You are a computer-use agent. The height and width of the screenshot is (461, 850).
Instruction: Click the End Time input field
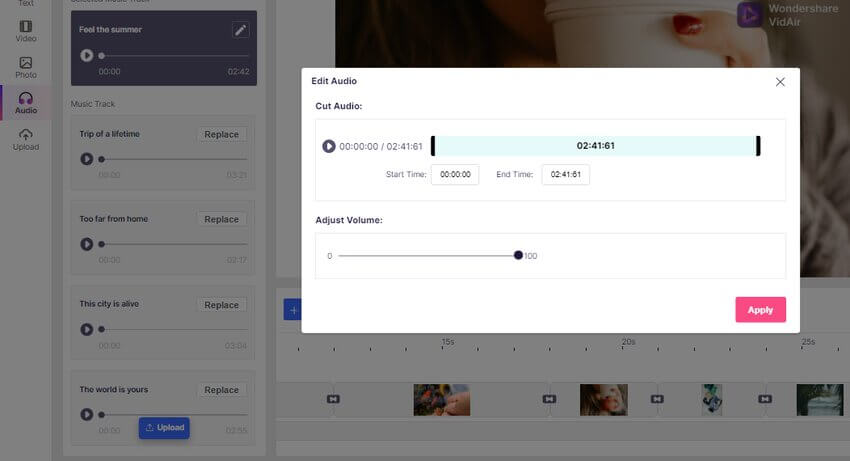pos(565,175)
